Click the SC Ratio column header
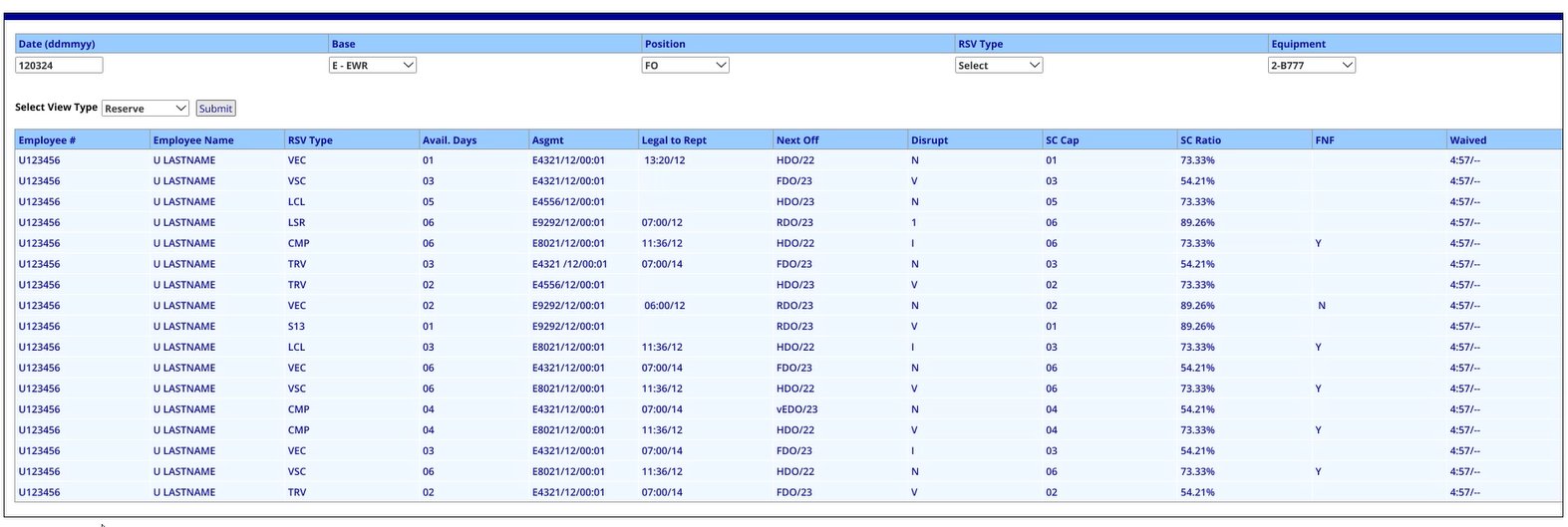 (x=1200, y=140)
